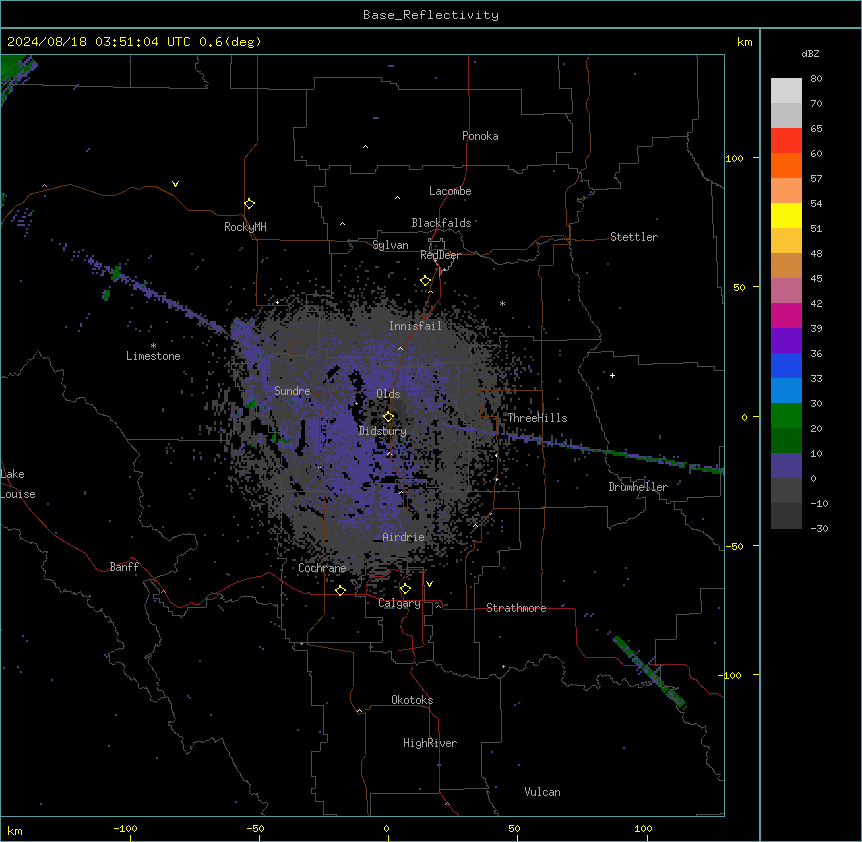Click the dBZ legend heading
Image resolution: width=862 pixels, height=842 pixels.
[810, 53]
